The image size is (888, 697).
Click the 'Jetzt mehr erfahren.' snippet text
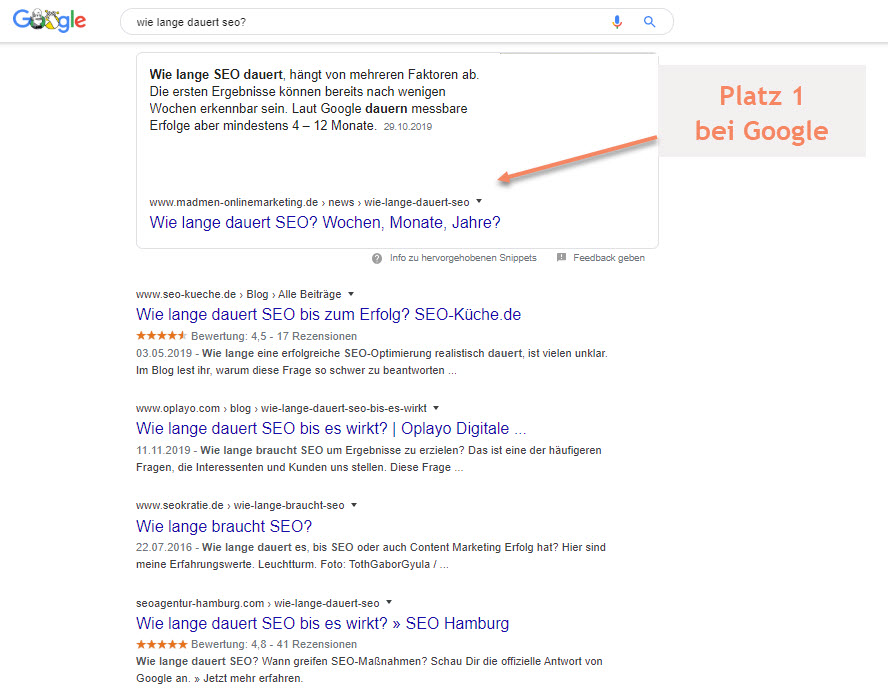tap(253, 678)
